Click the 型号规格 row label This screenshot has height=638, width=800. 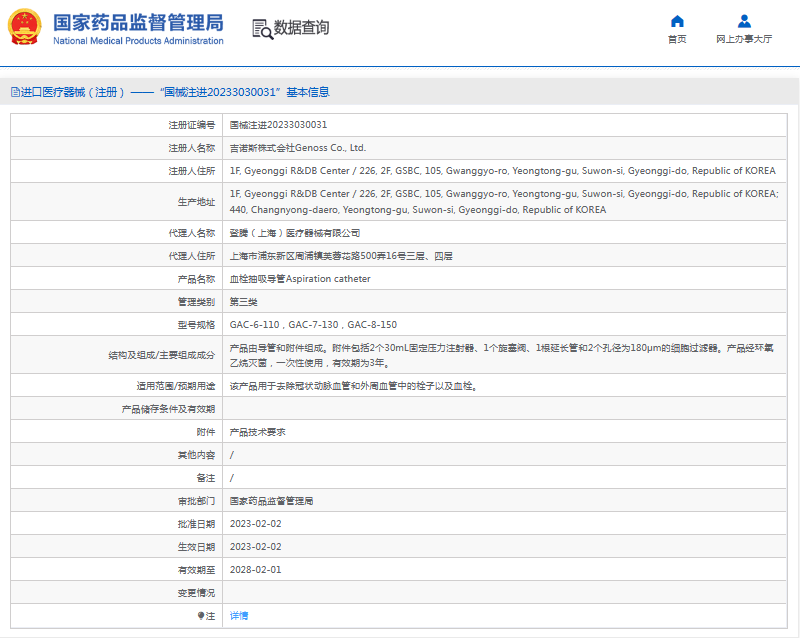(x=196, y=325)
